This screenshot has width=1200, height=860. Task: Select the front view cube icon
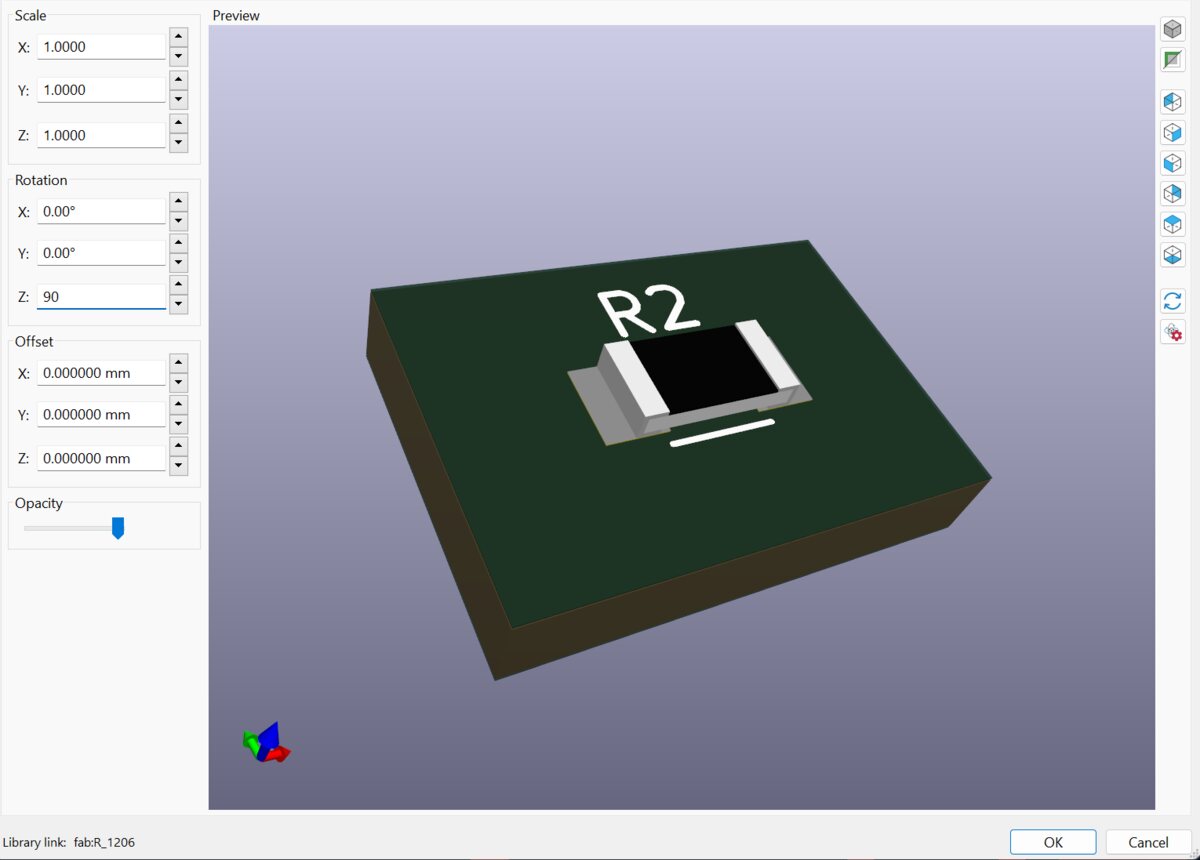click(x=1172, y=162)
